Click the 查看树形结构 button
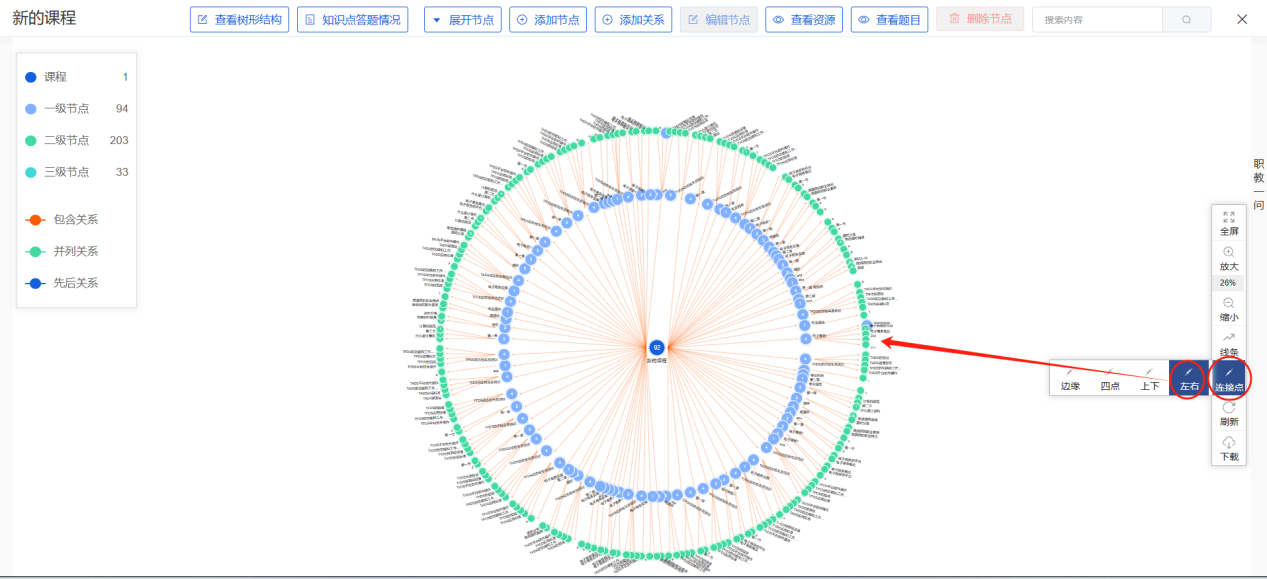 point(239,20)
